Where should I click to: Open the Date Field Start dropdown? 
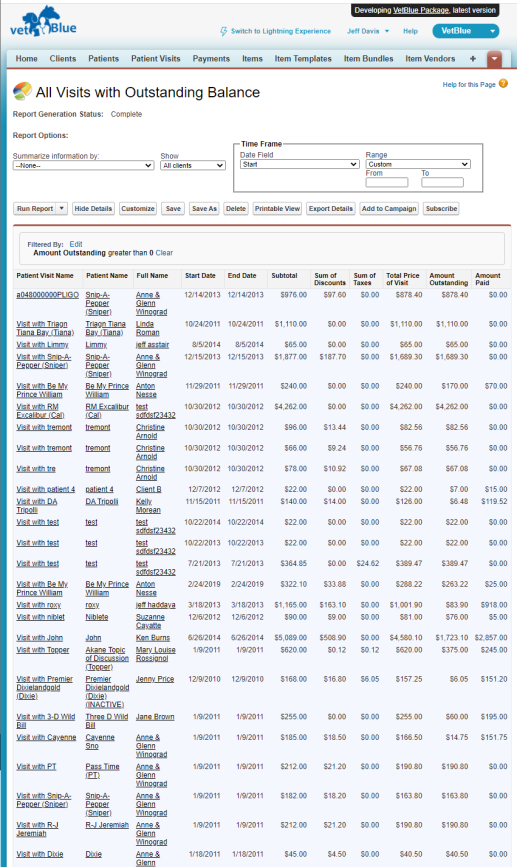point(300,164)
